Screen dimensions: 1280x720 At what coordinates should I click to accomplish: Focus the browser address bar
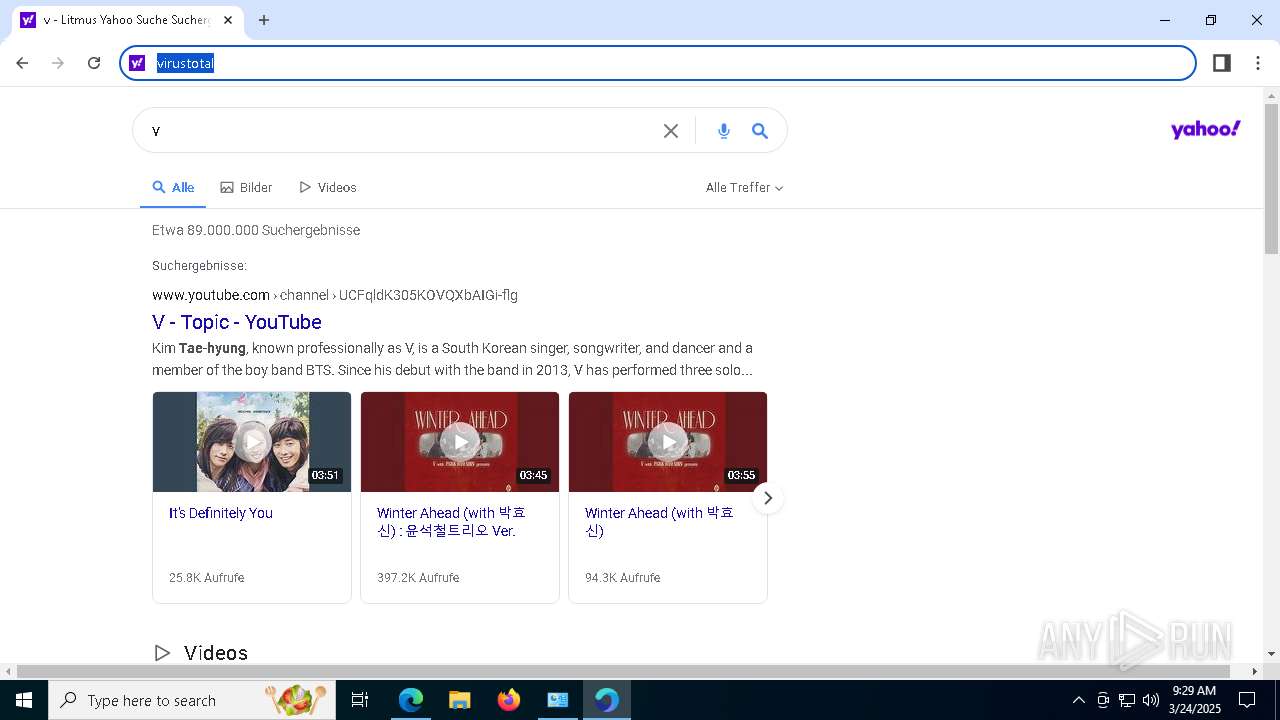pos(658,63)
